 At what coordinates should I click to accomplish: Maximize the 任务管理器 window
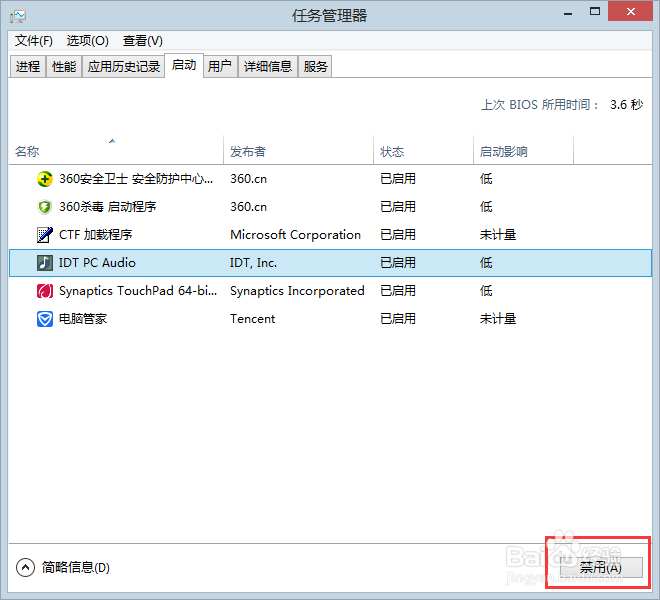(x=595, y=12)
